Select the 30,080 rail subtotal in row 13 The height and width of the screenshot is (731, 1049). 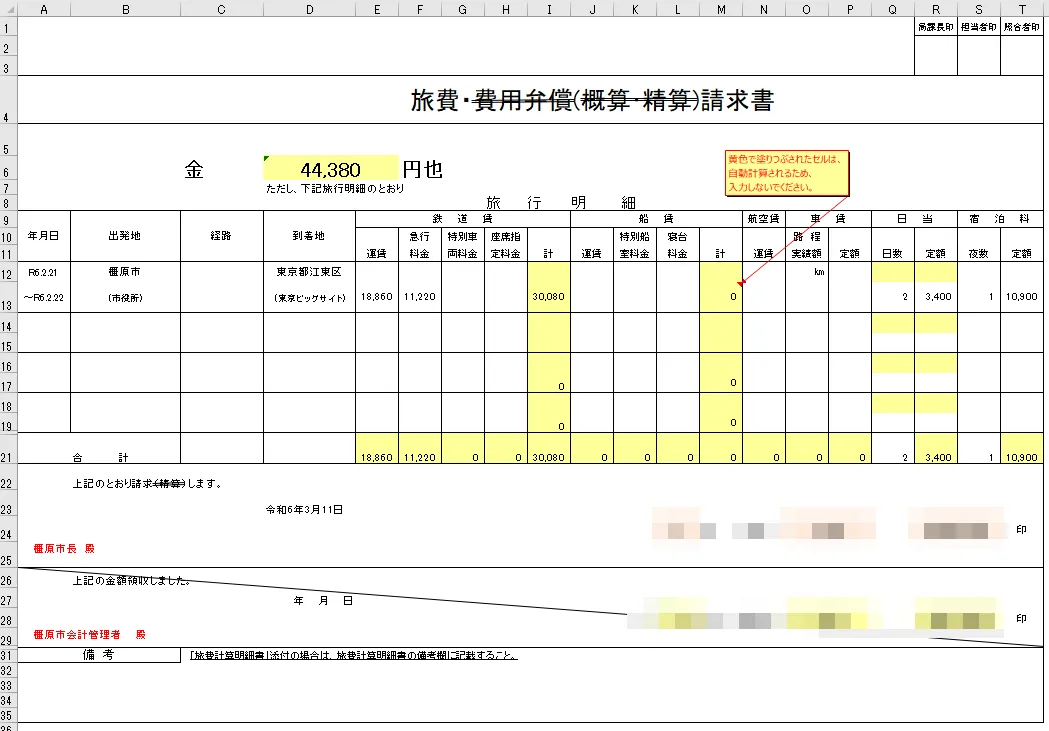tap(548, 297)
